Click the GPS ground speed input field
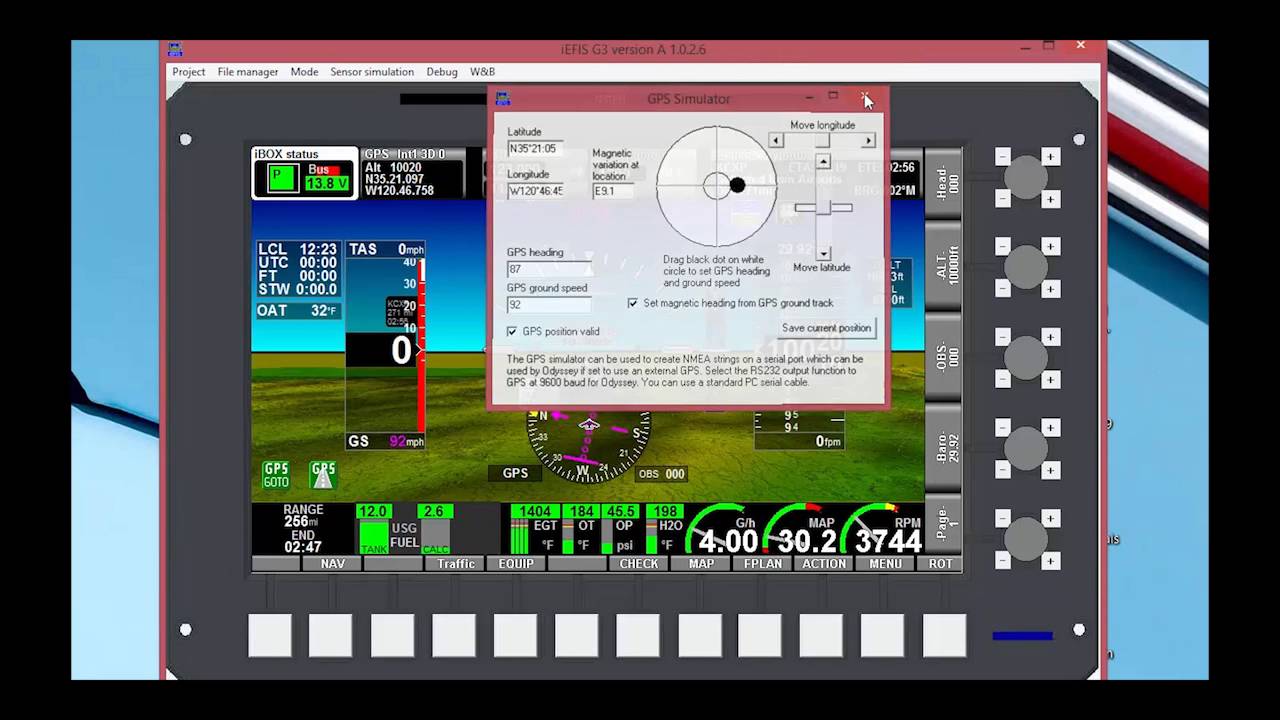 (x=549, y=305)
